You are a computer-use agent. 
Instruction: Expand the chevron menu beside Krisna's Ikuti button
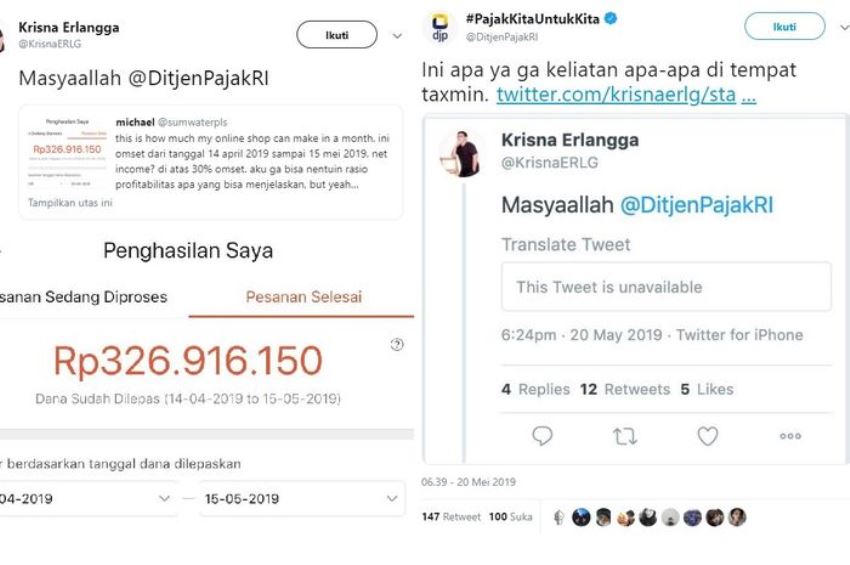click(x=397, y=36)
